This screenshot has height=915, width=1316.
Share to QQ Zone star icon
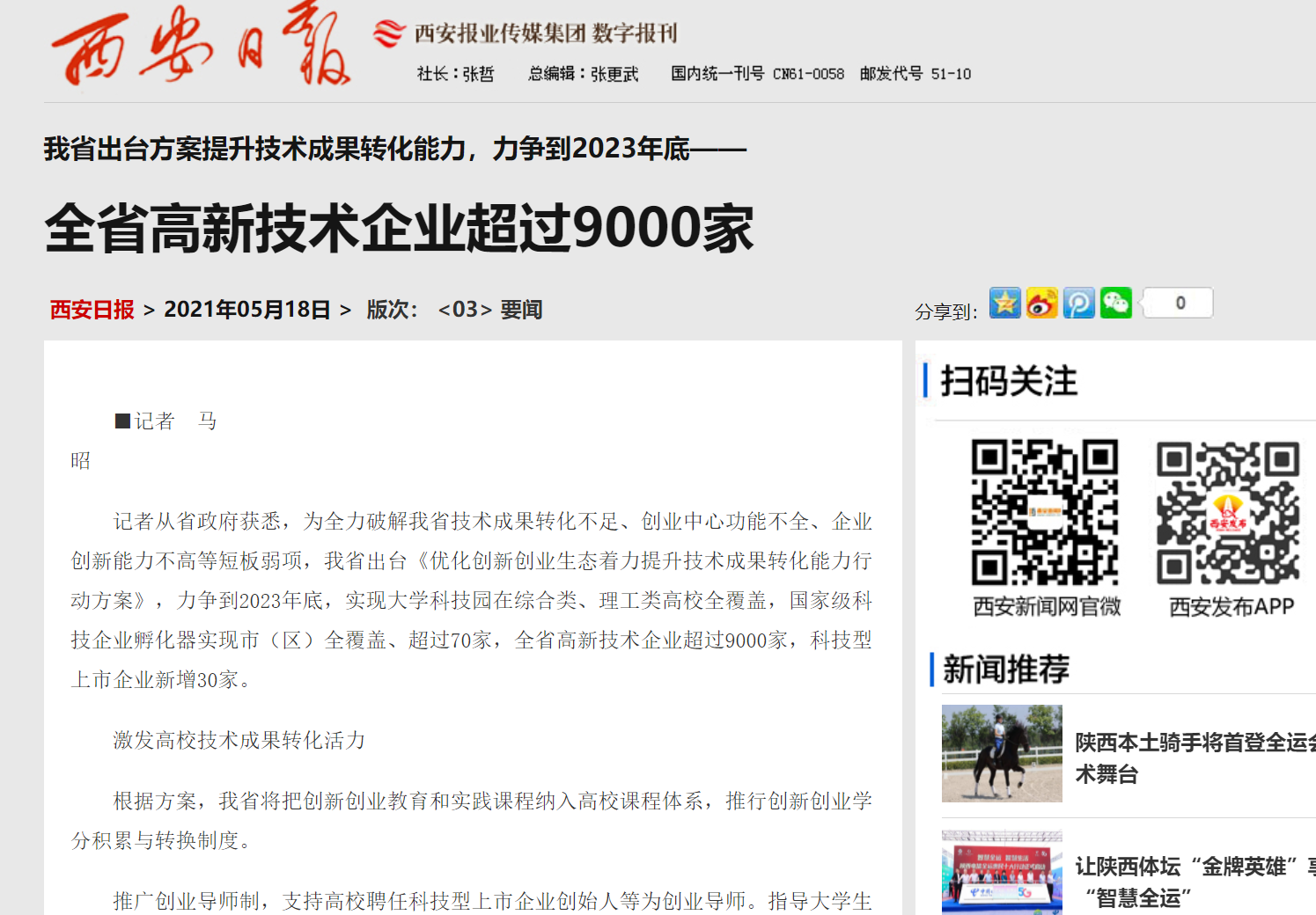(x=1004, y=303)
